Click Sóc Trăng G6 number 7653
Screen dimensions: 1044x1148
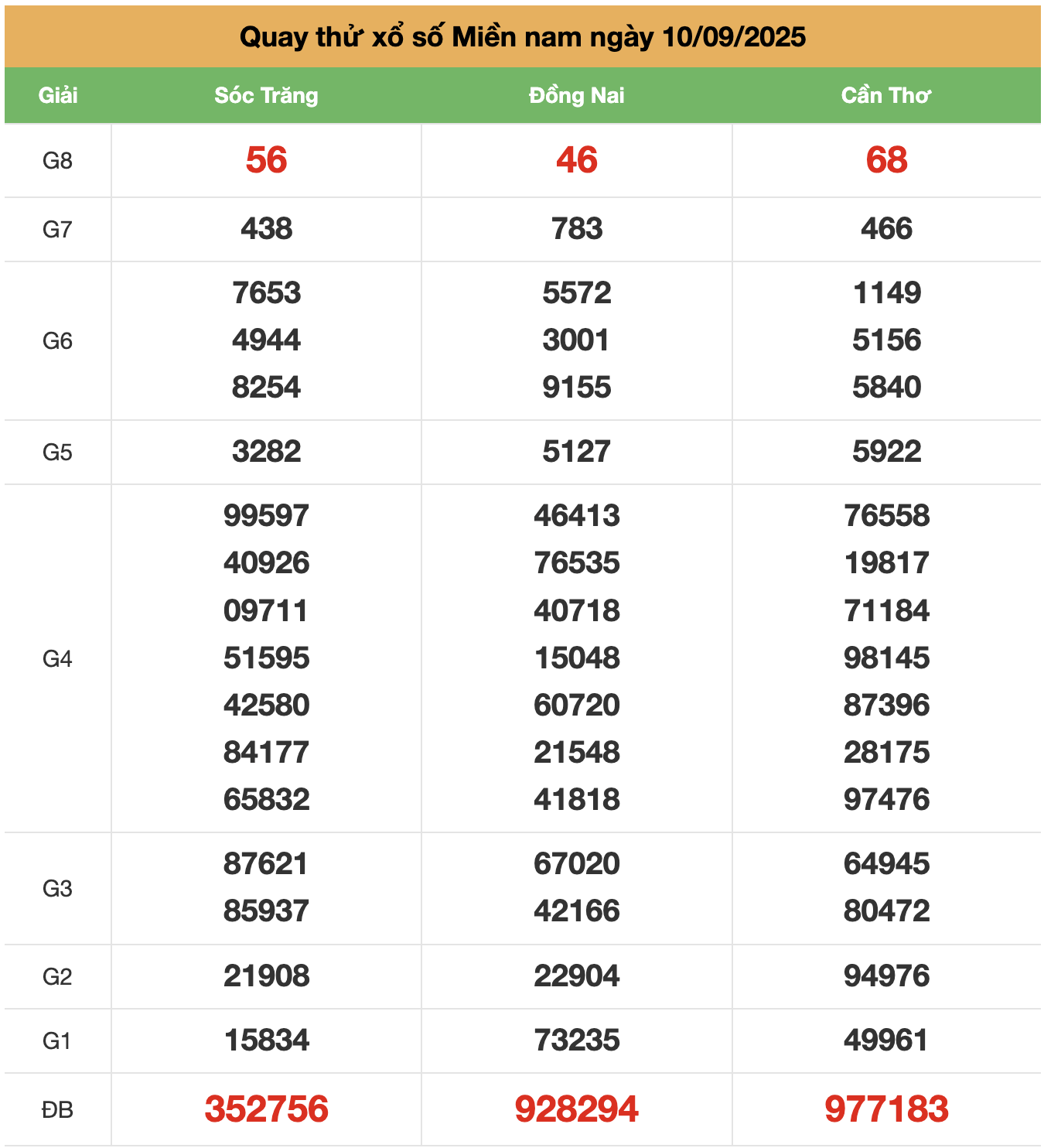(x=266, y=292)
